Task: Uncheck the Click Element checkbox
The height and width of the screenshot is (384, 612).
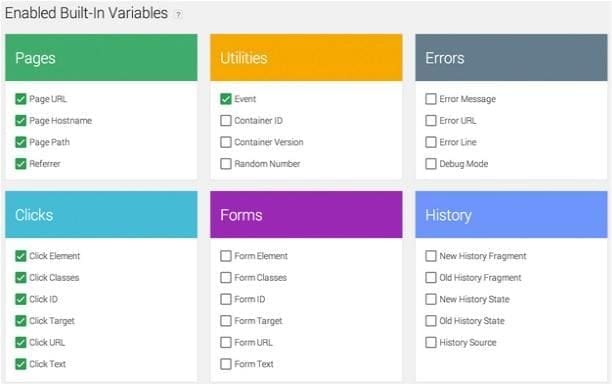Action: click(20, 256)
